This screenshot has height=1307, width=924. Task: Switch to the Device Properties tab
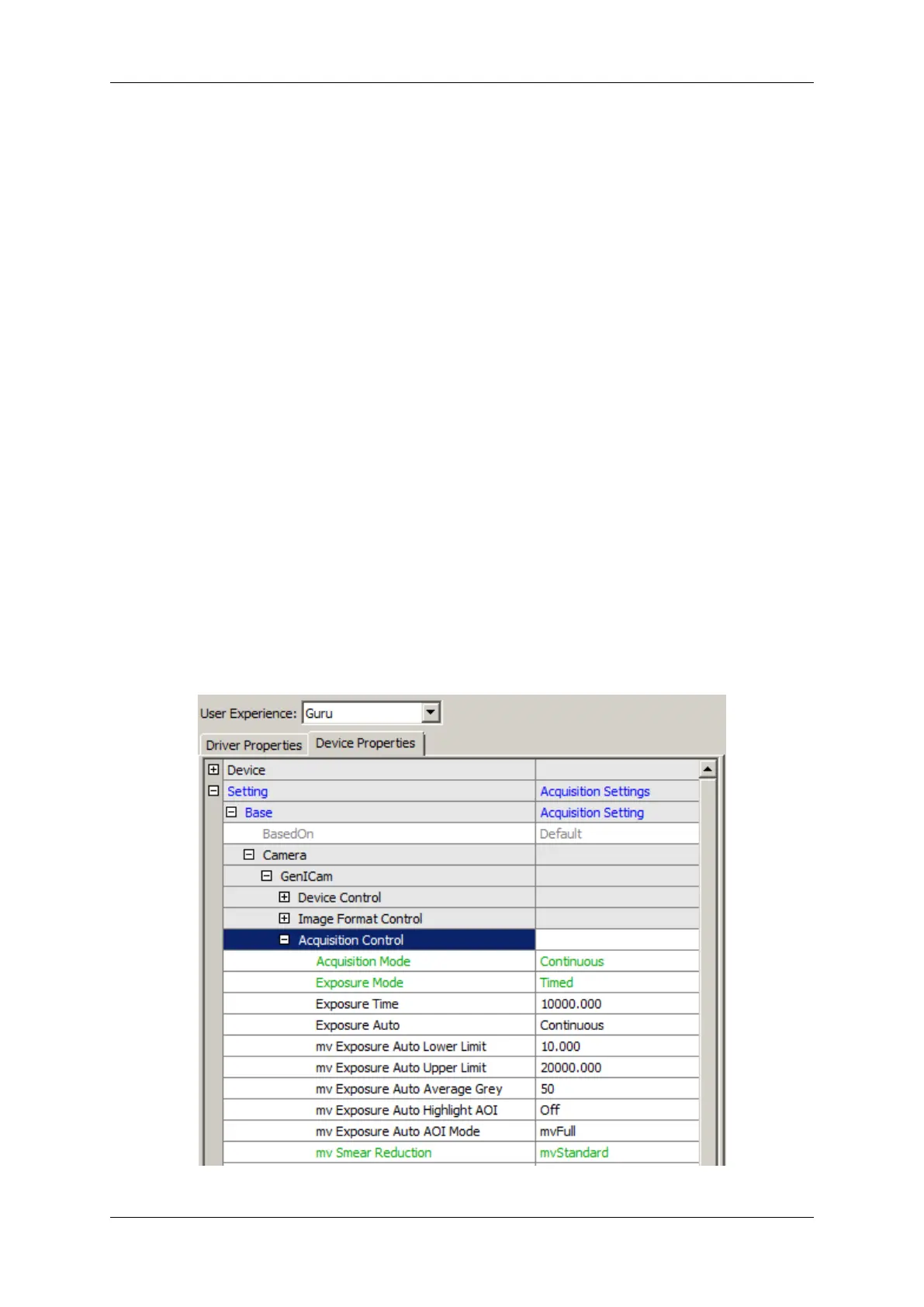pos(365,743)
